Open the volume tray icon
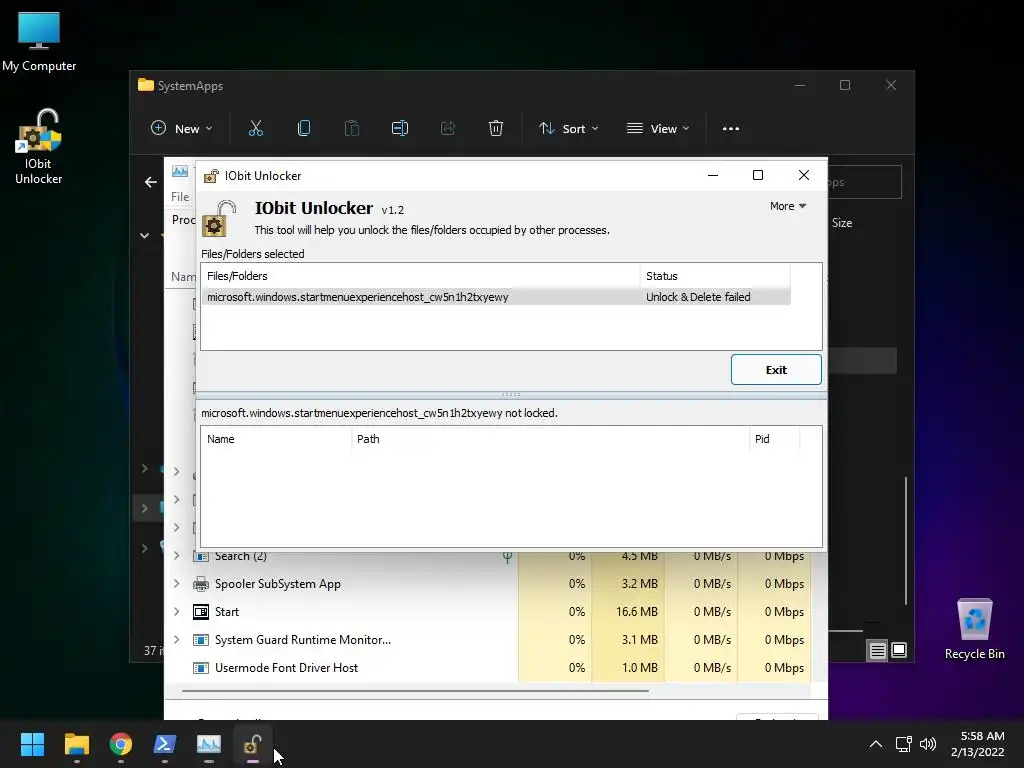Screen dimensions: 1024x768 (x=927, y=744)
